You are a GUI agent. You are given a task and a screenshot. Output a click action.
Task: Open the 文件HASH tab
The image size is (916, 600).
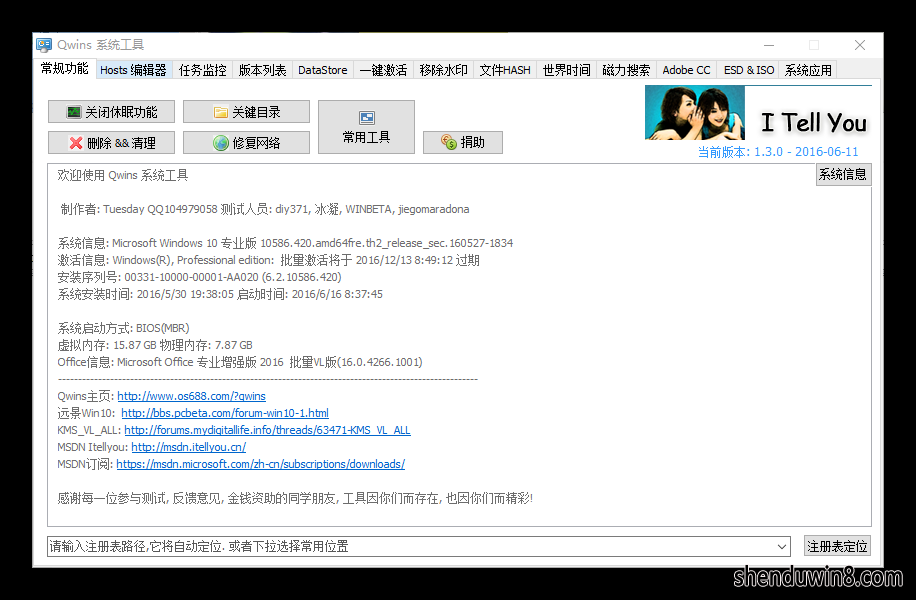click(x=505, y=70)
